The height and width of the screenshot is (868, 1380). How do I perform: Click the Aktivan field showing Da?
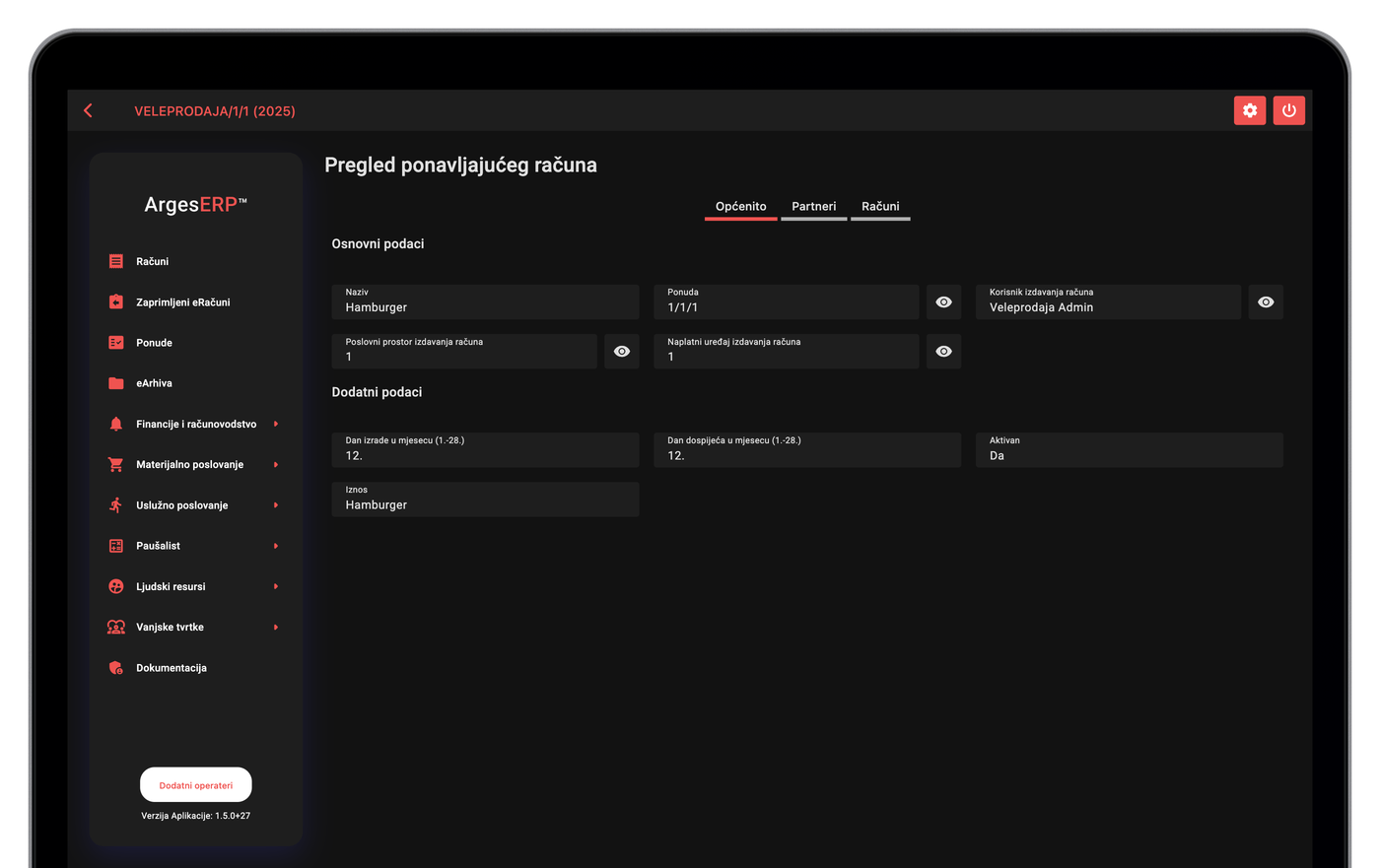[1130, 450]
